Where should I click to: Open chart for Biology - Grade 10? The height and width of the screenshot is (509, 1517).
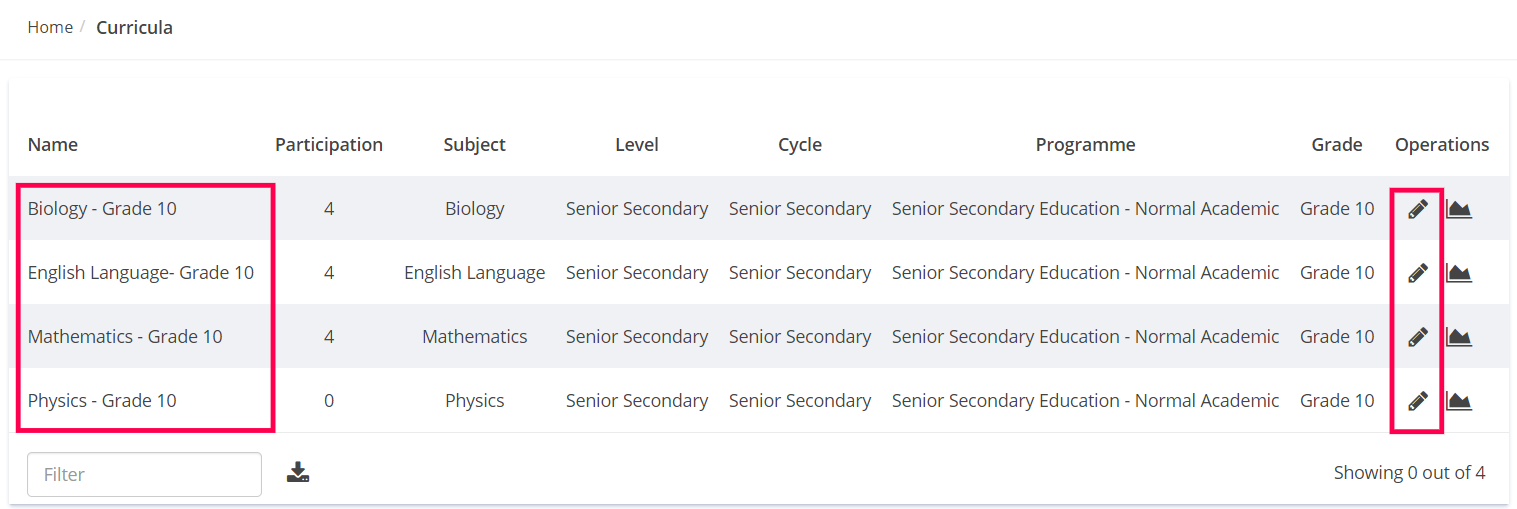click(1459, 209)
